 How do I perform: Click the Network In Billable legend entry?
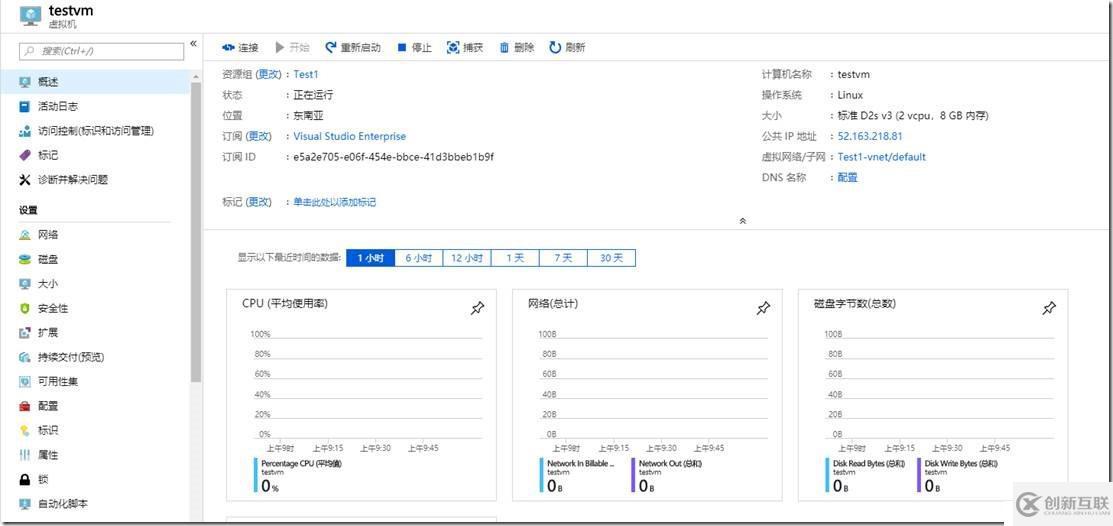click(581, 464)
